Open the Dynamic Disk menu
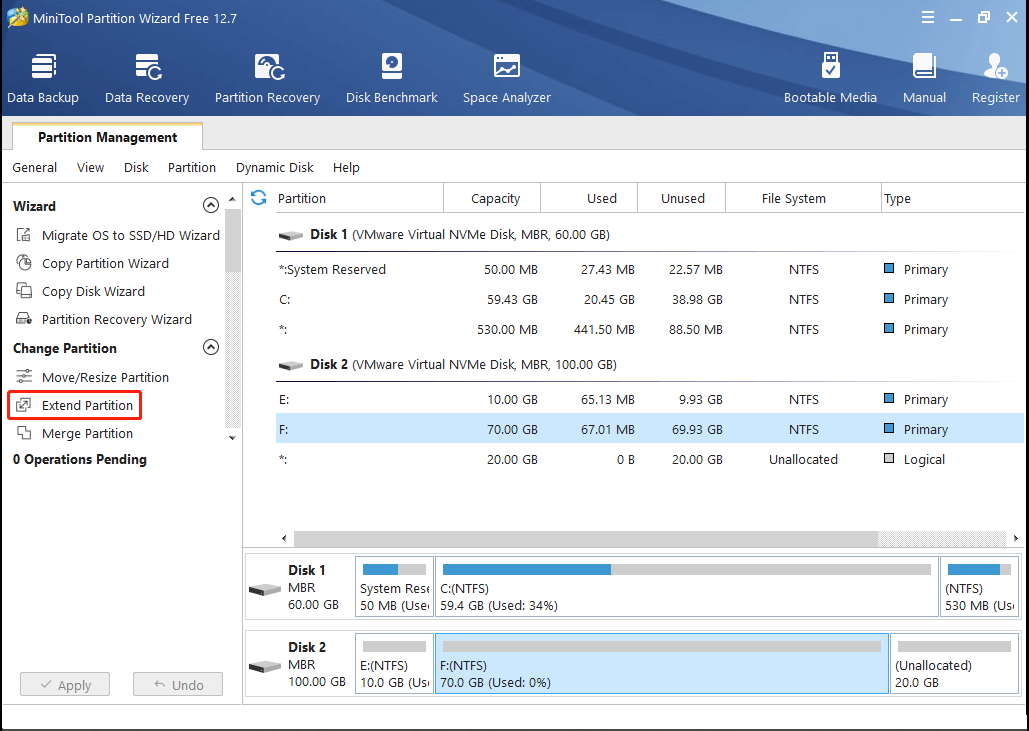 pyautogui.click(x=275, y=167)
